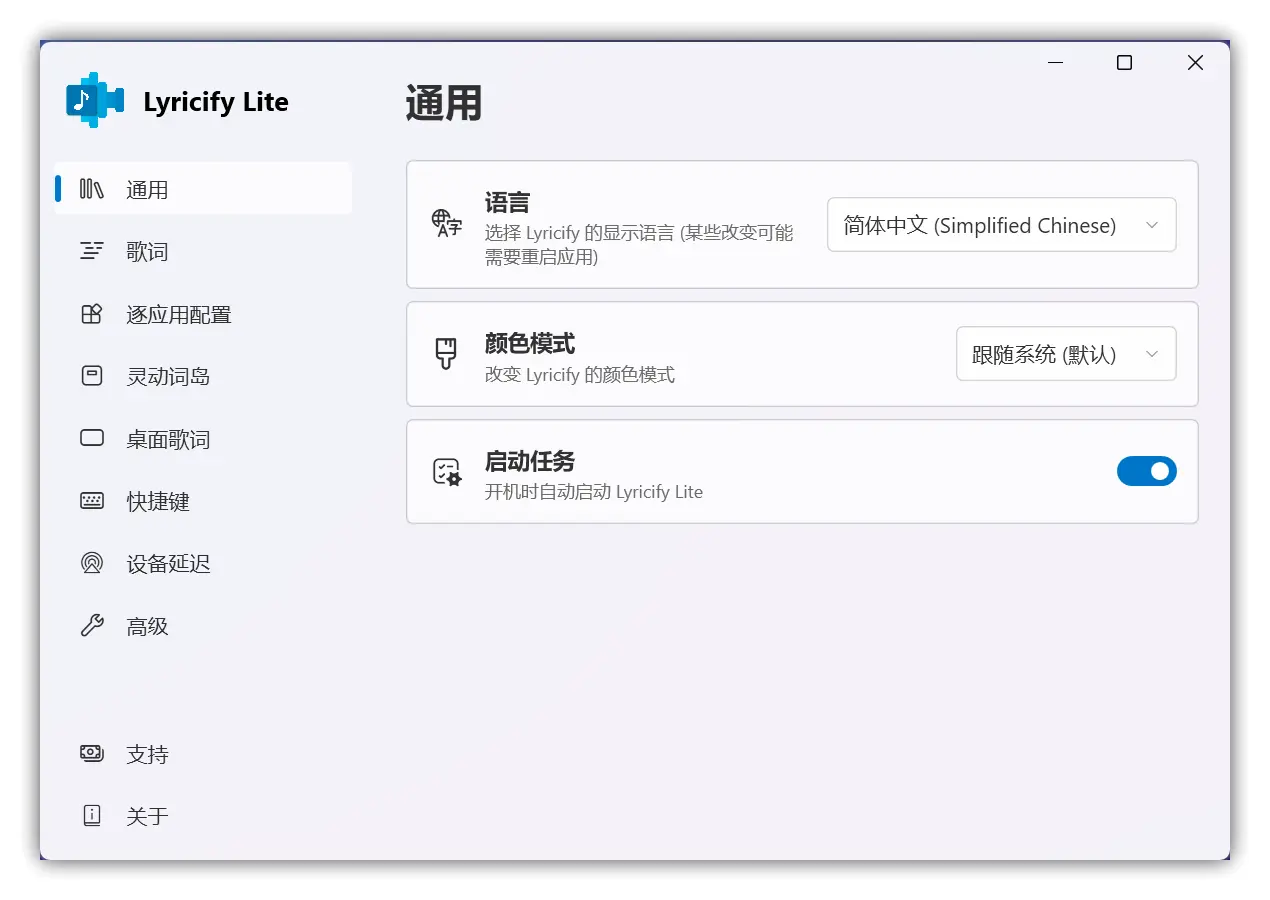
Task: Click the 支持 money icon
Action: pos(92,753)
